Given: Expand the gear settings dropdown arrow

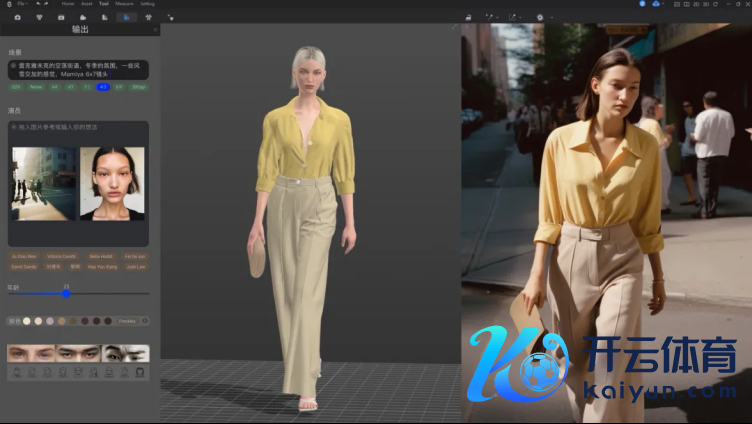Looking at the screenshot, I should [x=549, y=17].
